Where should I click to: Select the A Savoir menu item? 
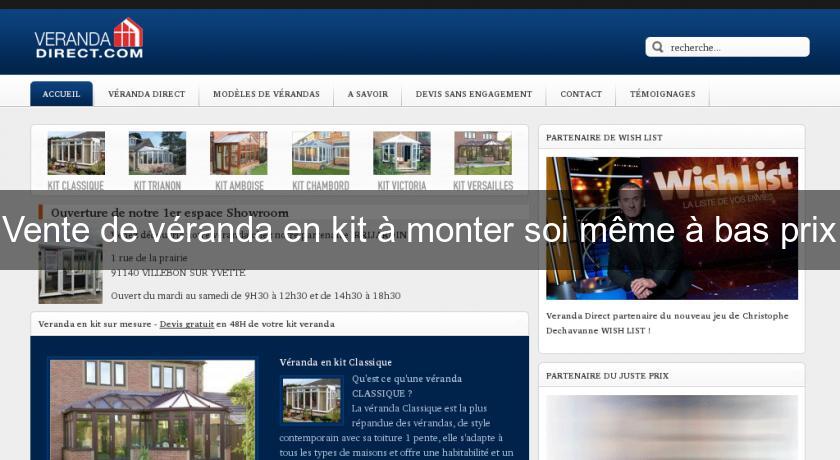click(368, 94)
